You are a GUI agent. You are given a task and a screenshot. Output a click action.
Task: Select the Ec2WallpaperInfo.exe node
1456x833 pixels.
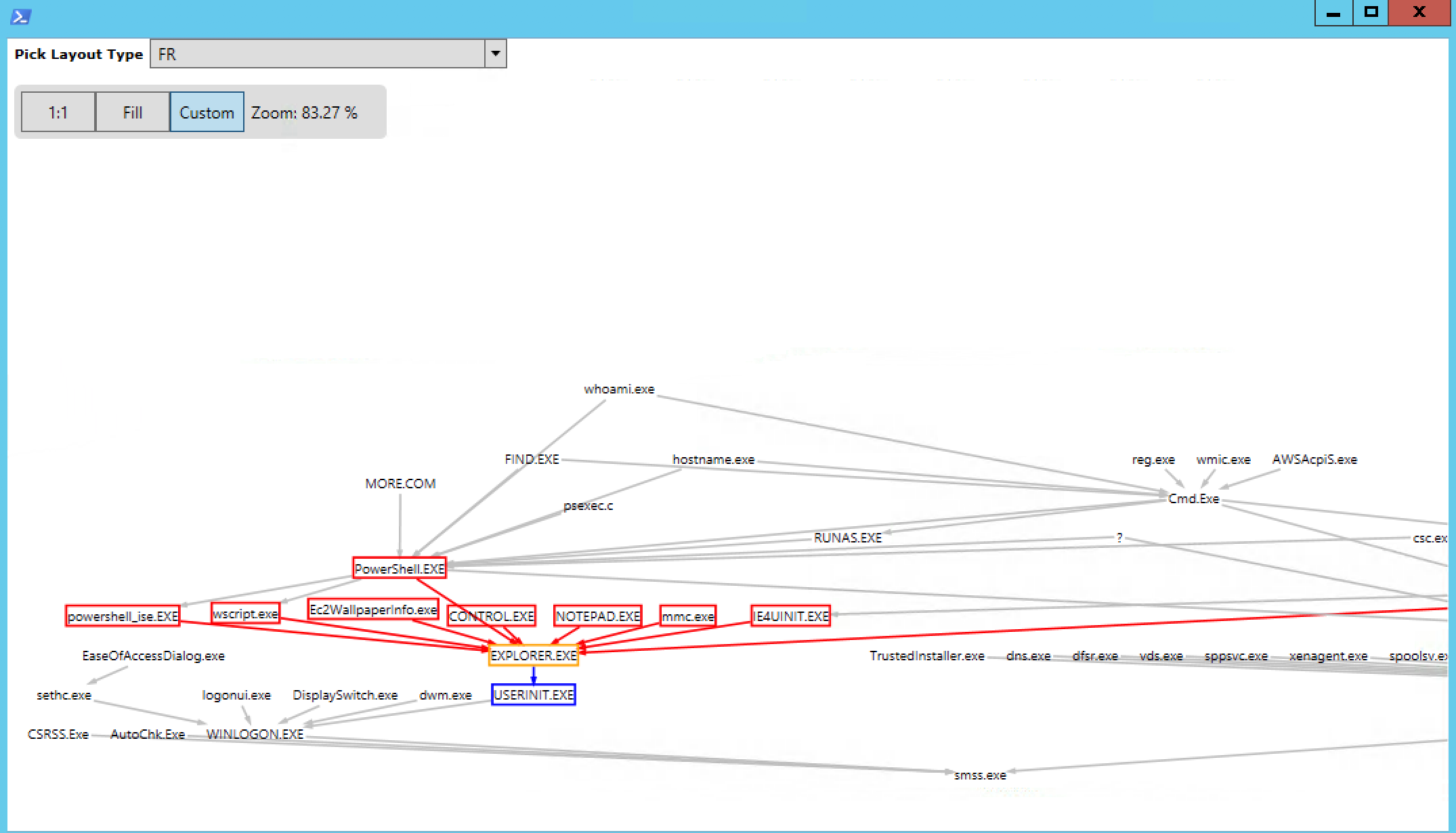coord(373,609)
